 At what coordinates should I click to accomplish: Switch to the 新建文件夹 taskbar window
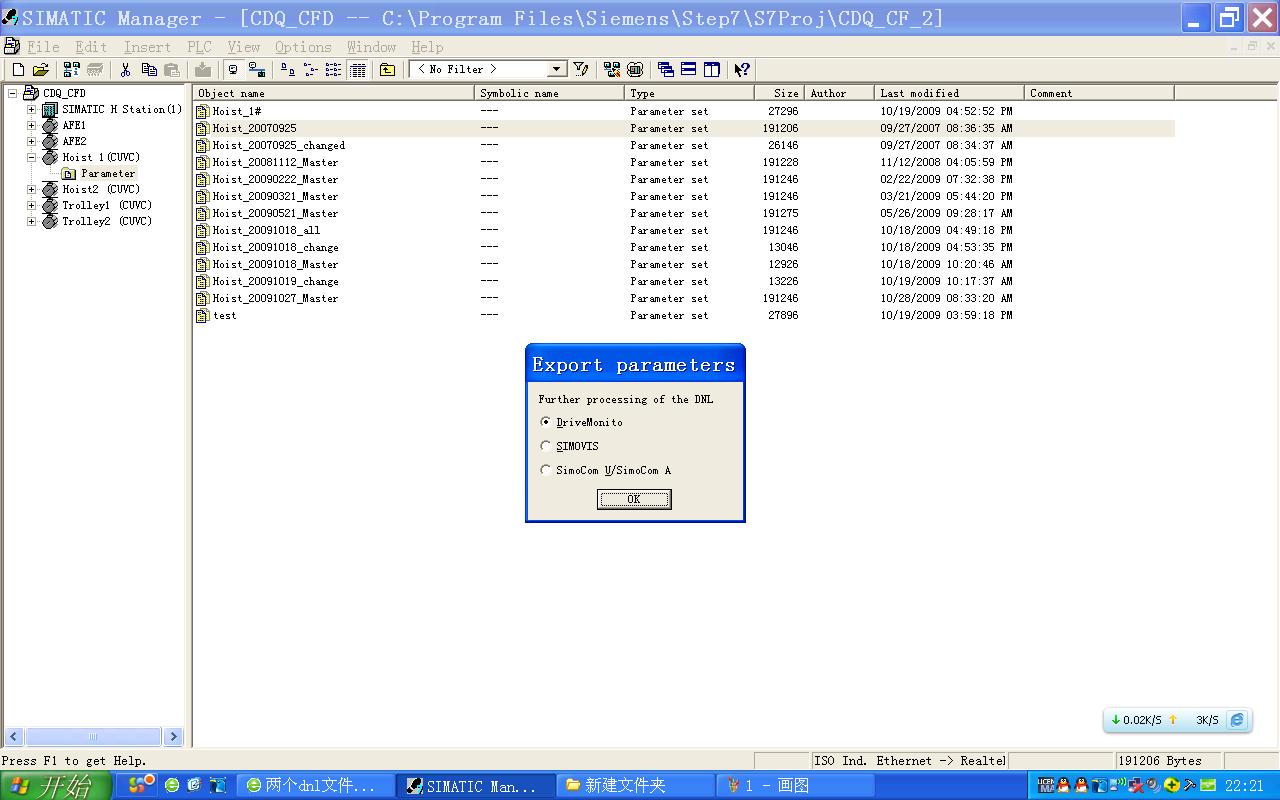click(x=633, y=786)
